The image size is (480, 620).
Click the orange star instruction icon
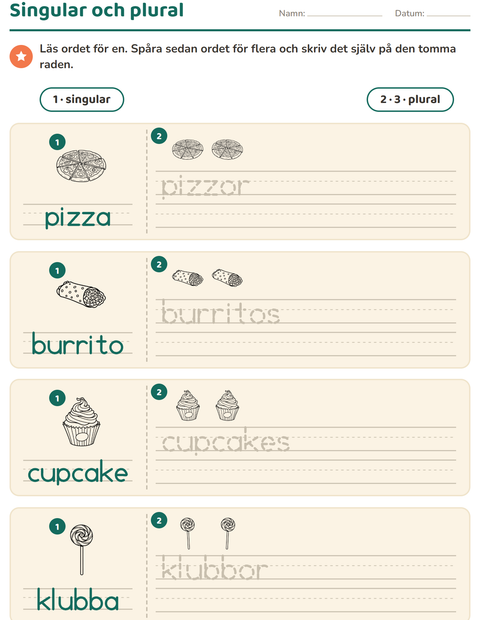click(21, 57)
